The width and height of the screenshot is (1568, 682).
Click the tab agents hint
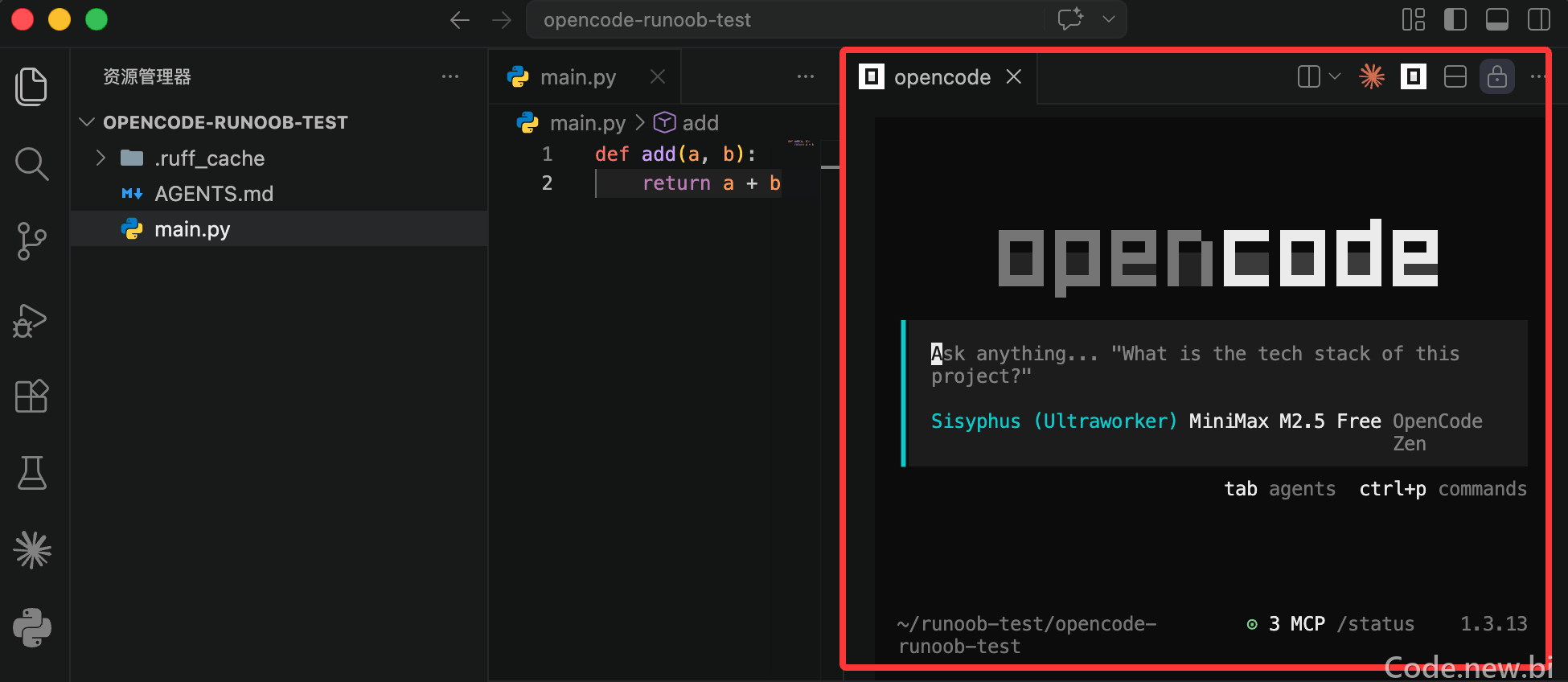tap(1279, 488)
